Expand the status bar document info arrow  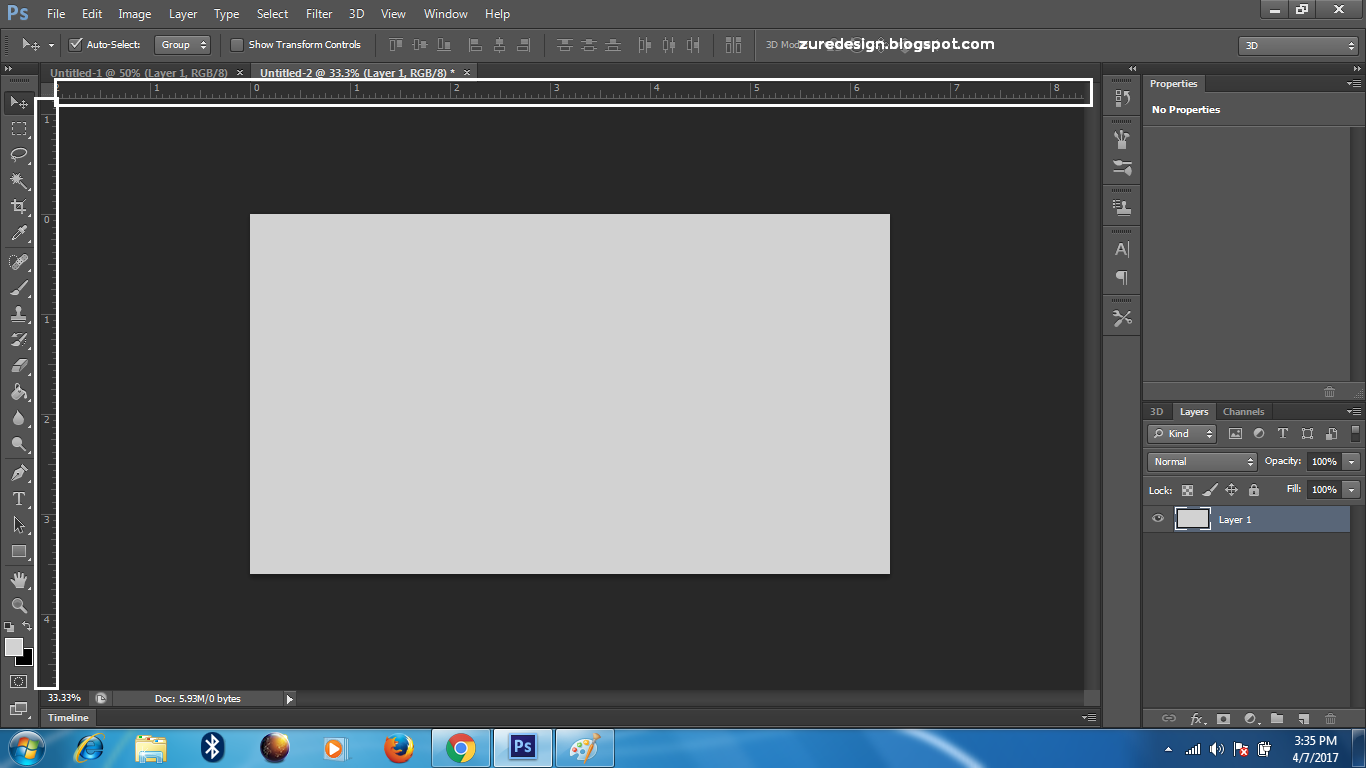coord(290,699)
